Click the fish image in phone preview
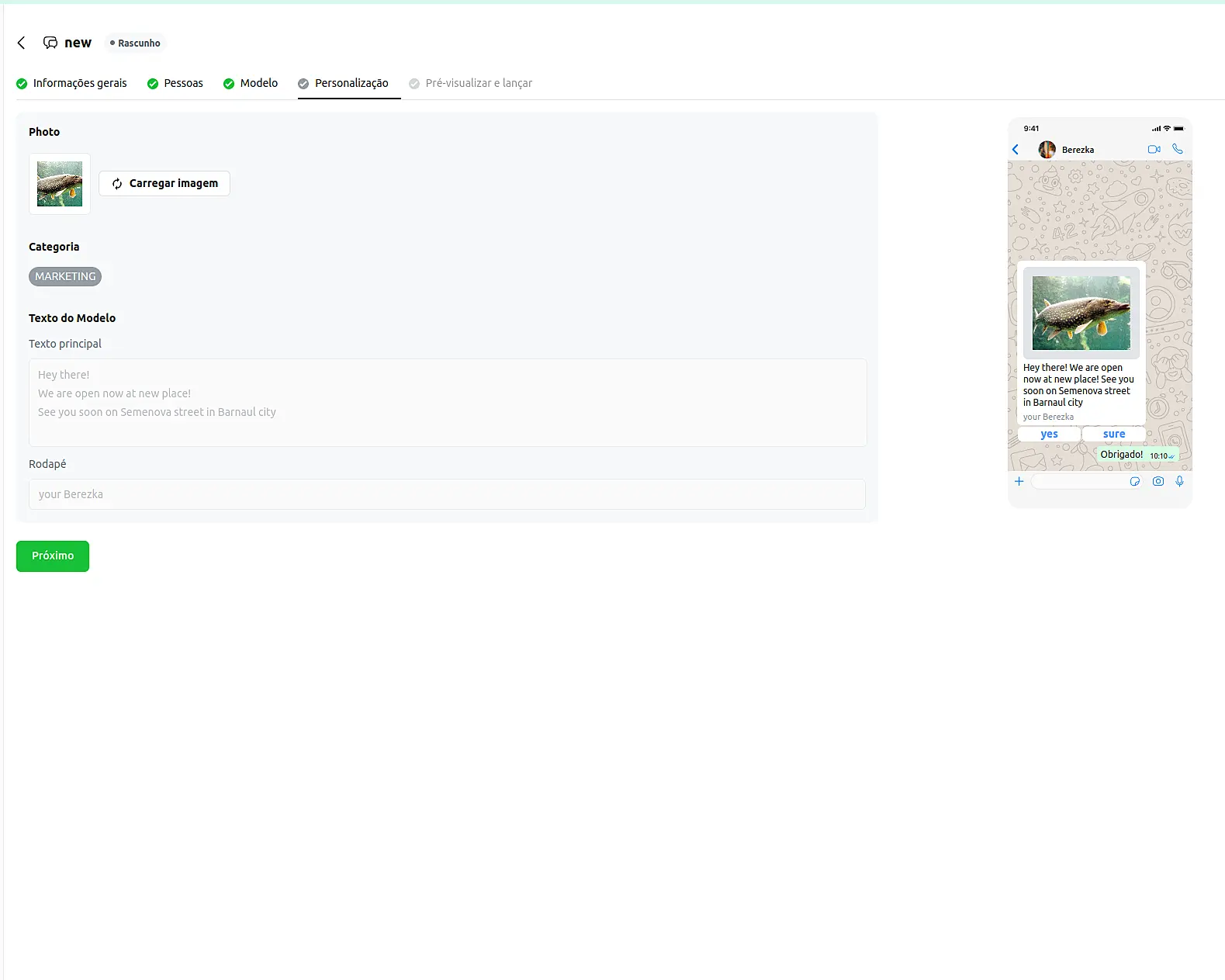 click(1081, 313)
